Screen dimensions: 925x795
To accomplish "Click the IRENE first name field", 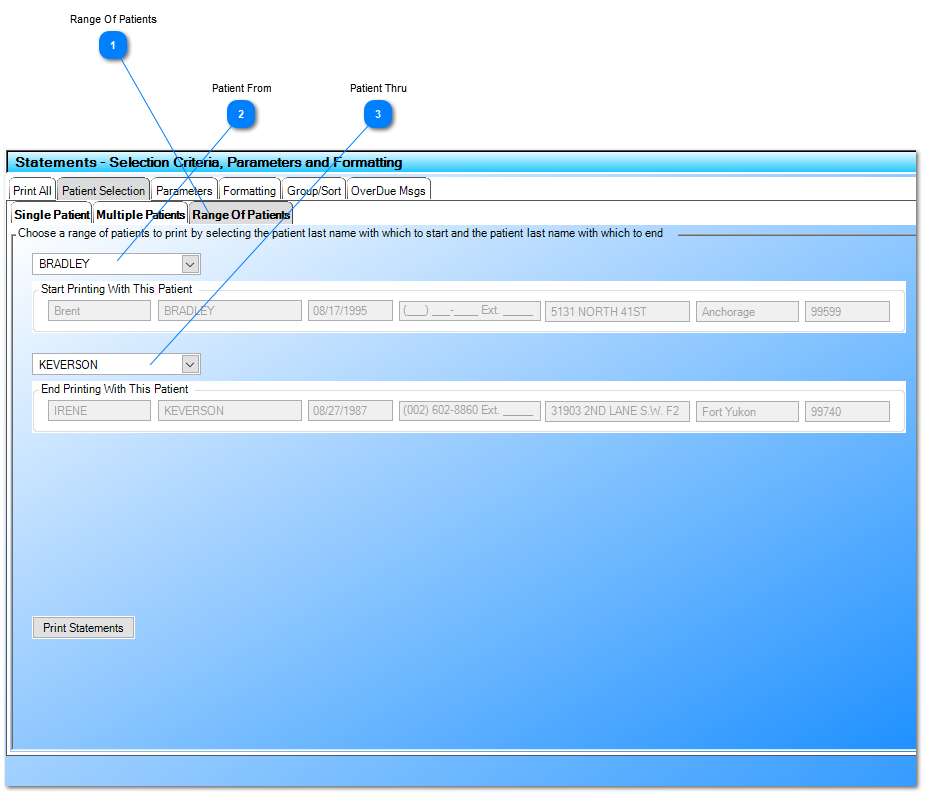I will click(x=99, y=410).
